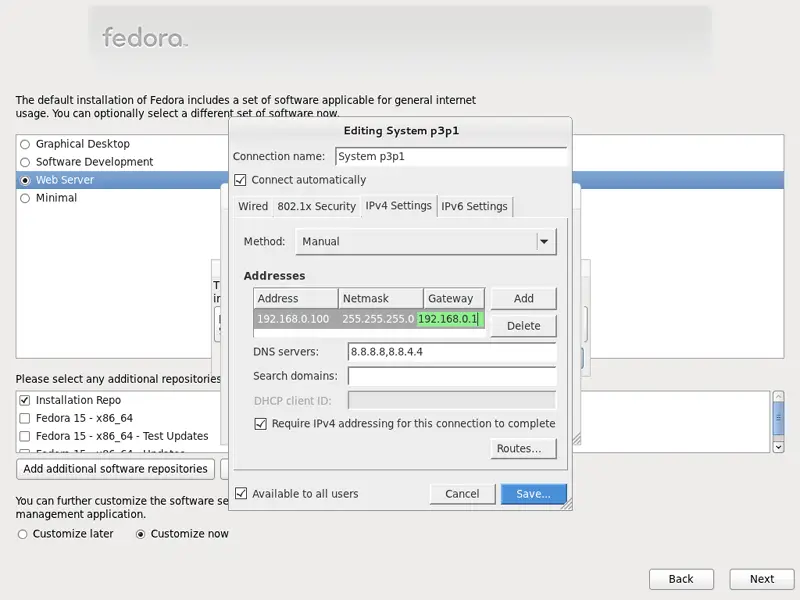Select the 192.168.0.100 address cell

click(295, 319)
